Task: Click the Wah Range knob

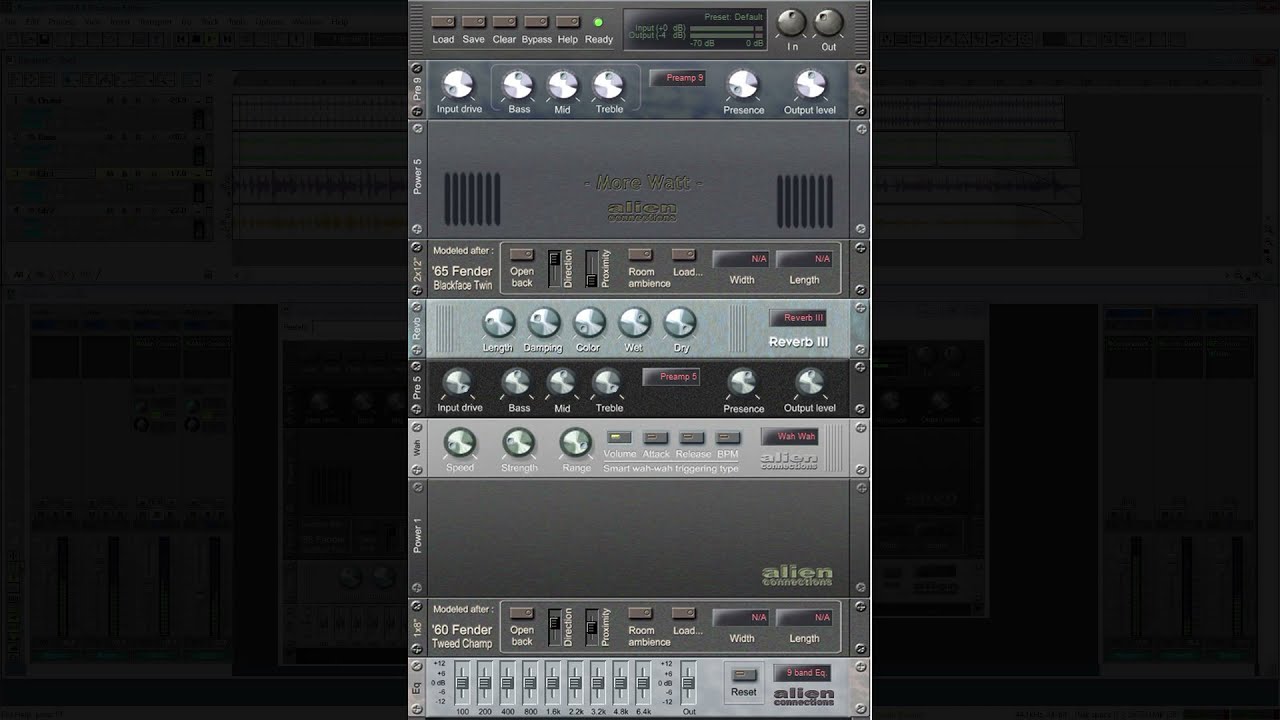Action: coord(576,443)
